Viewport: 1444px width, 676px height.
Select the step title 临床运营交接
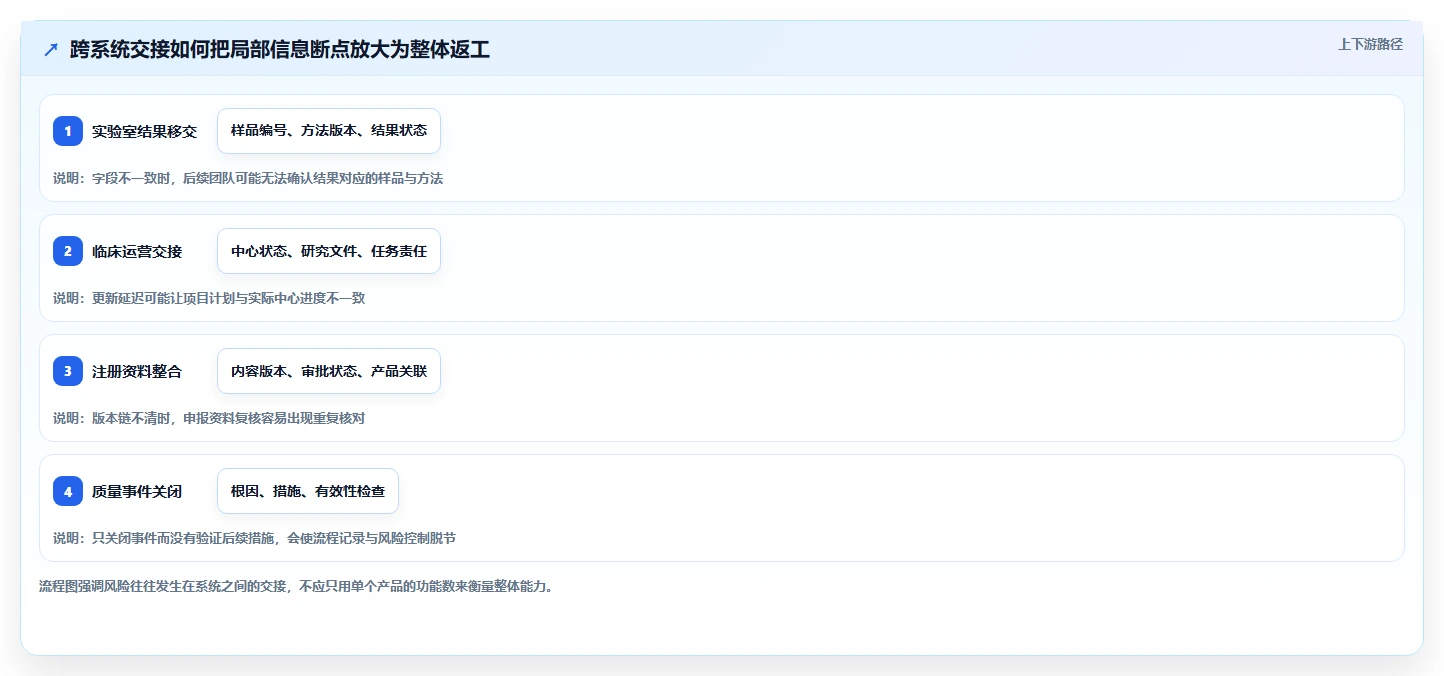(137, 251)
